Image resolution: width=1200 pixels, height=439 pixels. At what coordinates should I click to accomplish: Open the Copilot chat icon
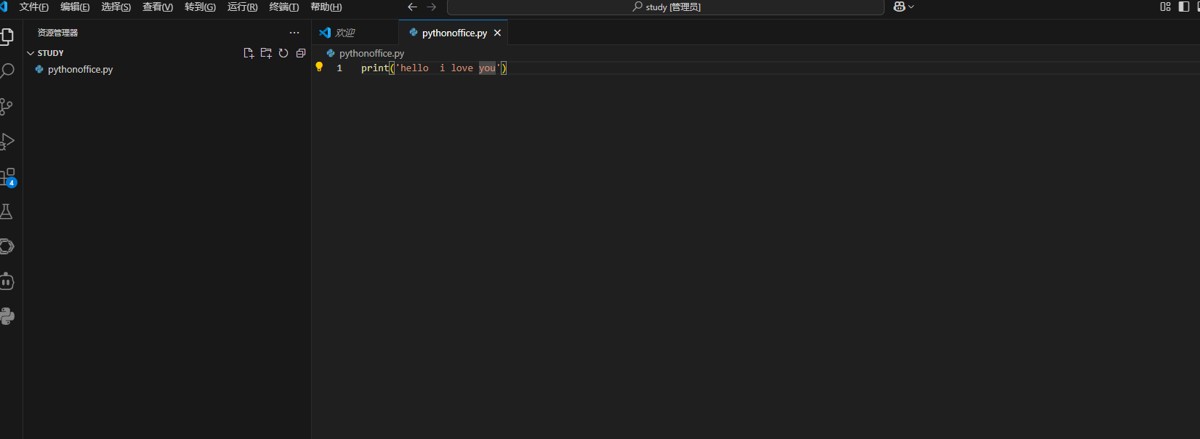pyautogui.click(x=899, y=7)
